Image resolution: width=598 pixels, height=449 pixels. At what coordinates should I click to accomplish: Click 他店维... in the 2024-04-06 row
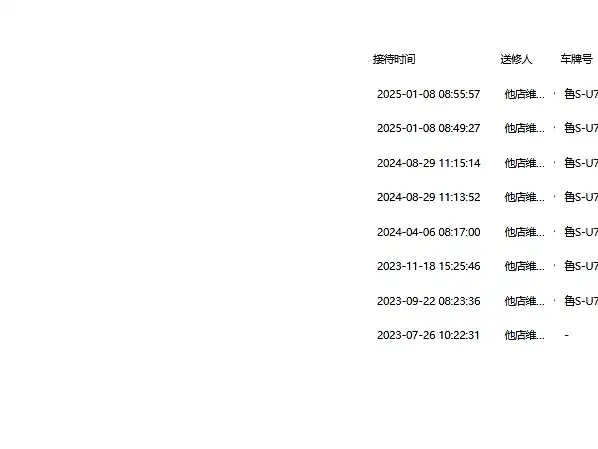[x=524, y=232]
